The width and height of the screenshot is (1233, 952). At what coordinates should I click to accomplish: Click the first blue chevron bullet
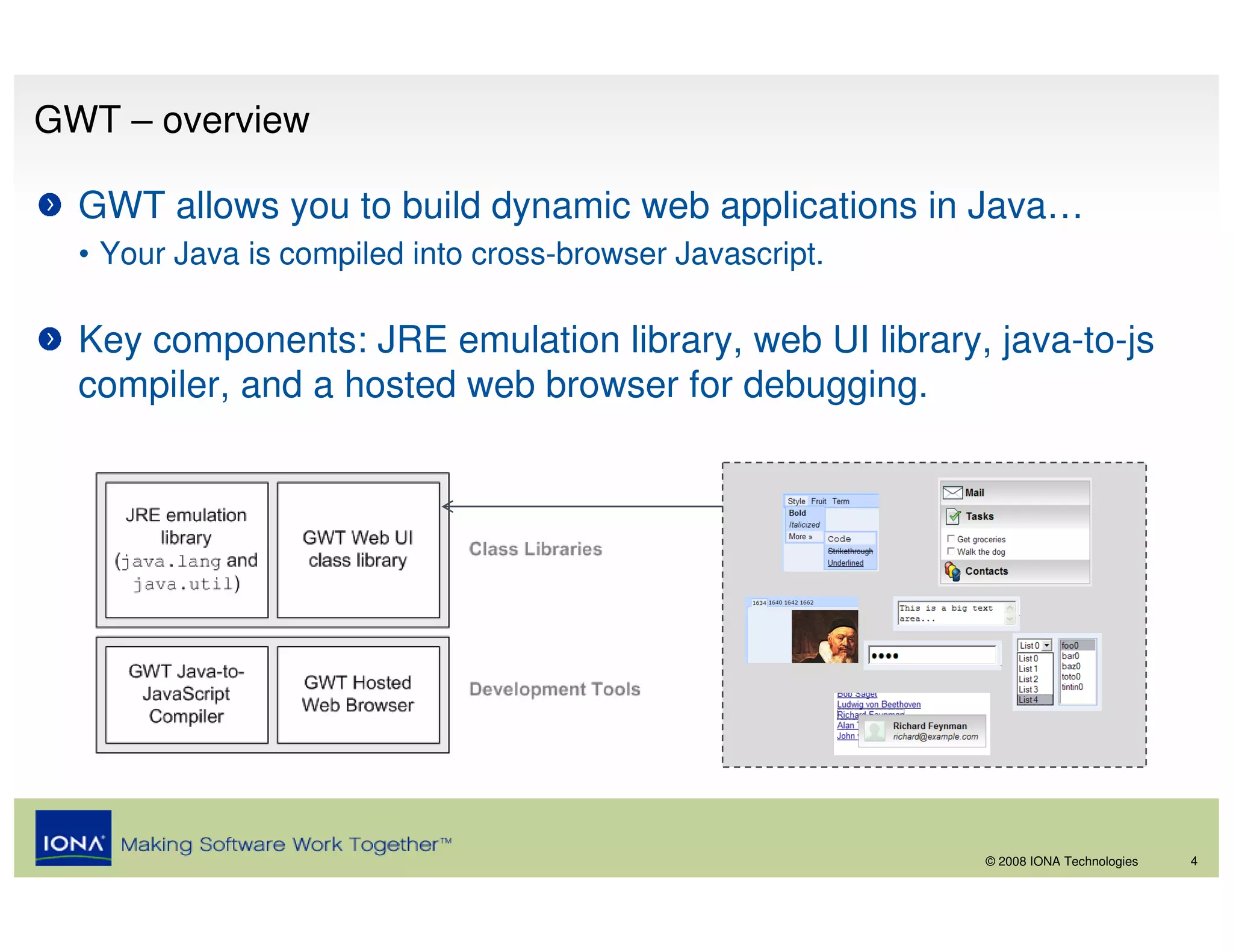(50, 205)
